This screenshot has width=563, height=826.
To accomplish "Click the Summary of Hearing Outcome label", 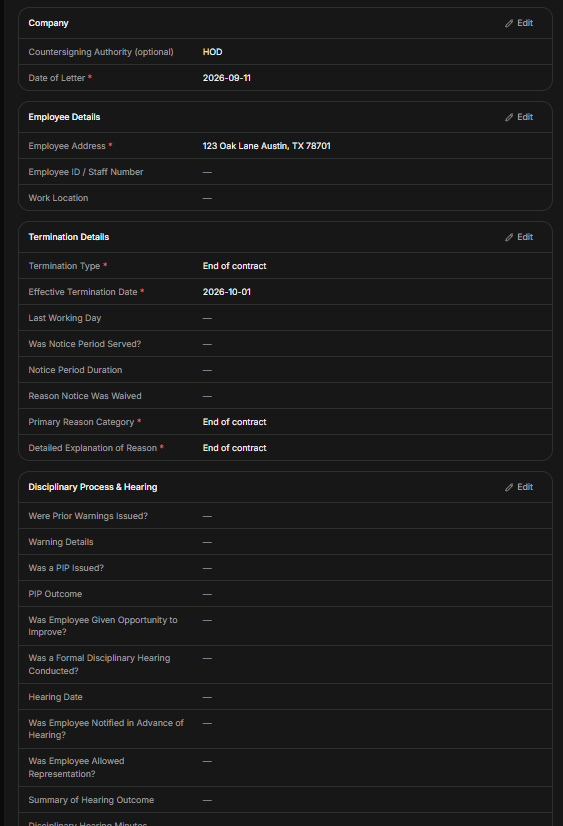I will click(91, 800).
